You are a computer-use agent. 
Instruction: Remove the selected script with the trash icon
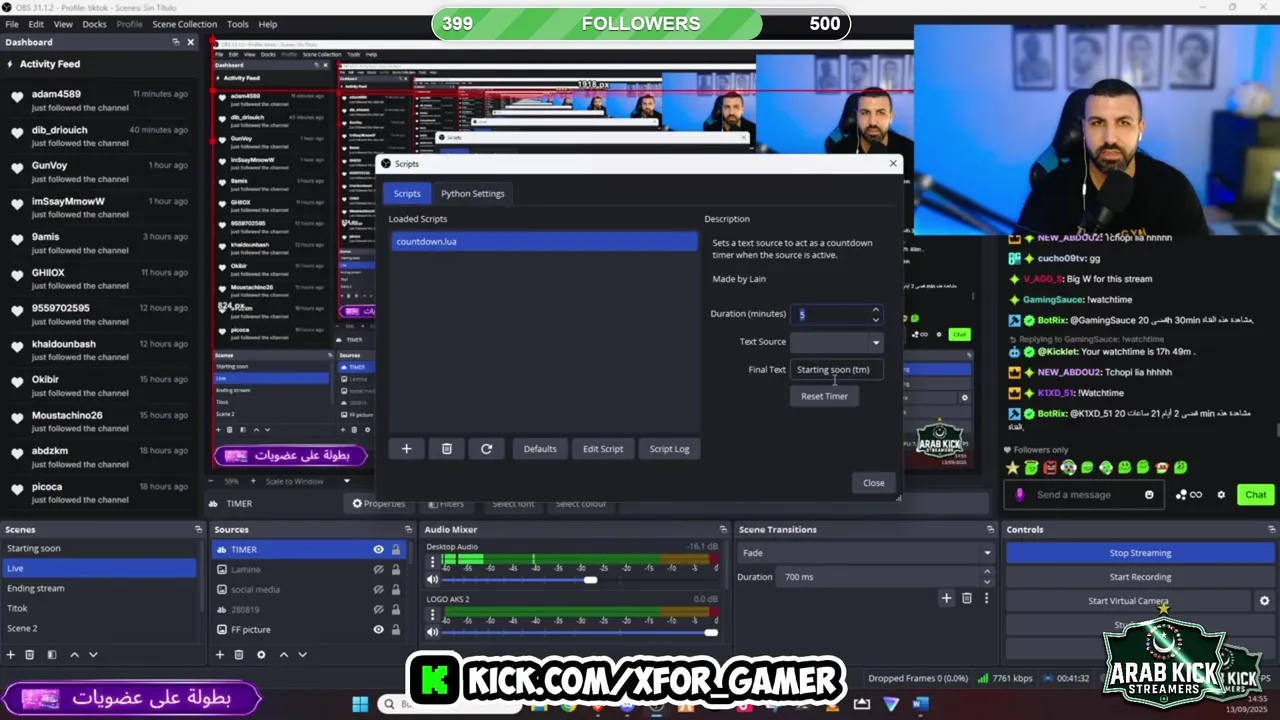pos(447,449)
